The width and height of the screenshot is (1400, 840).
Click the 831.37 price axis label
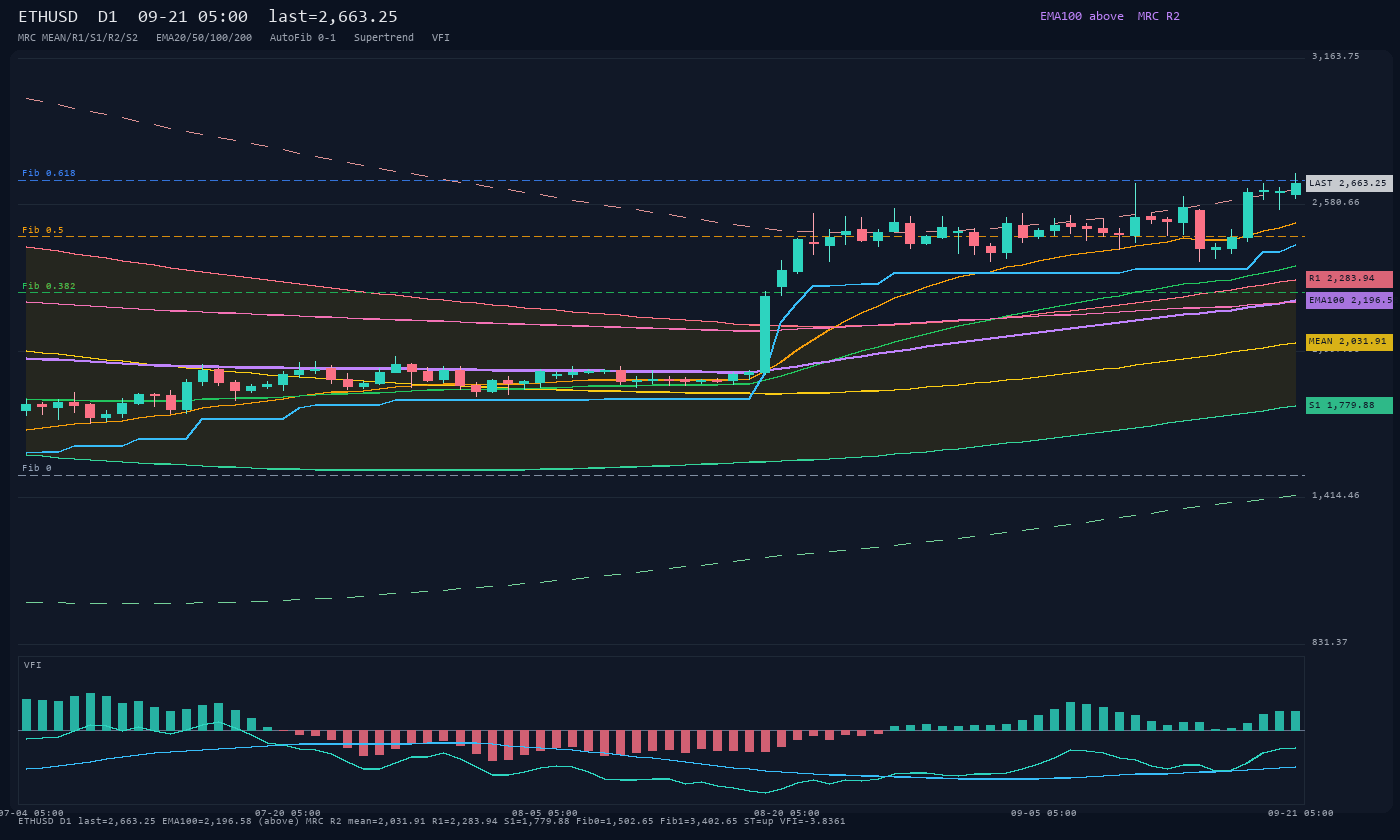[1330, 642]
